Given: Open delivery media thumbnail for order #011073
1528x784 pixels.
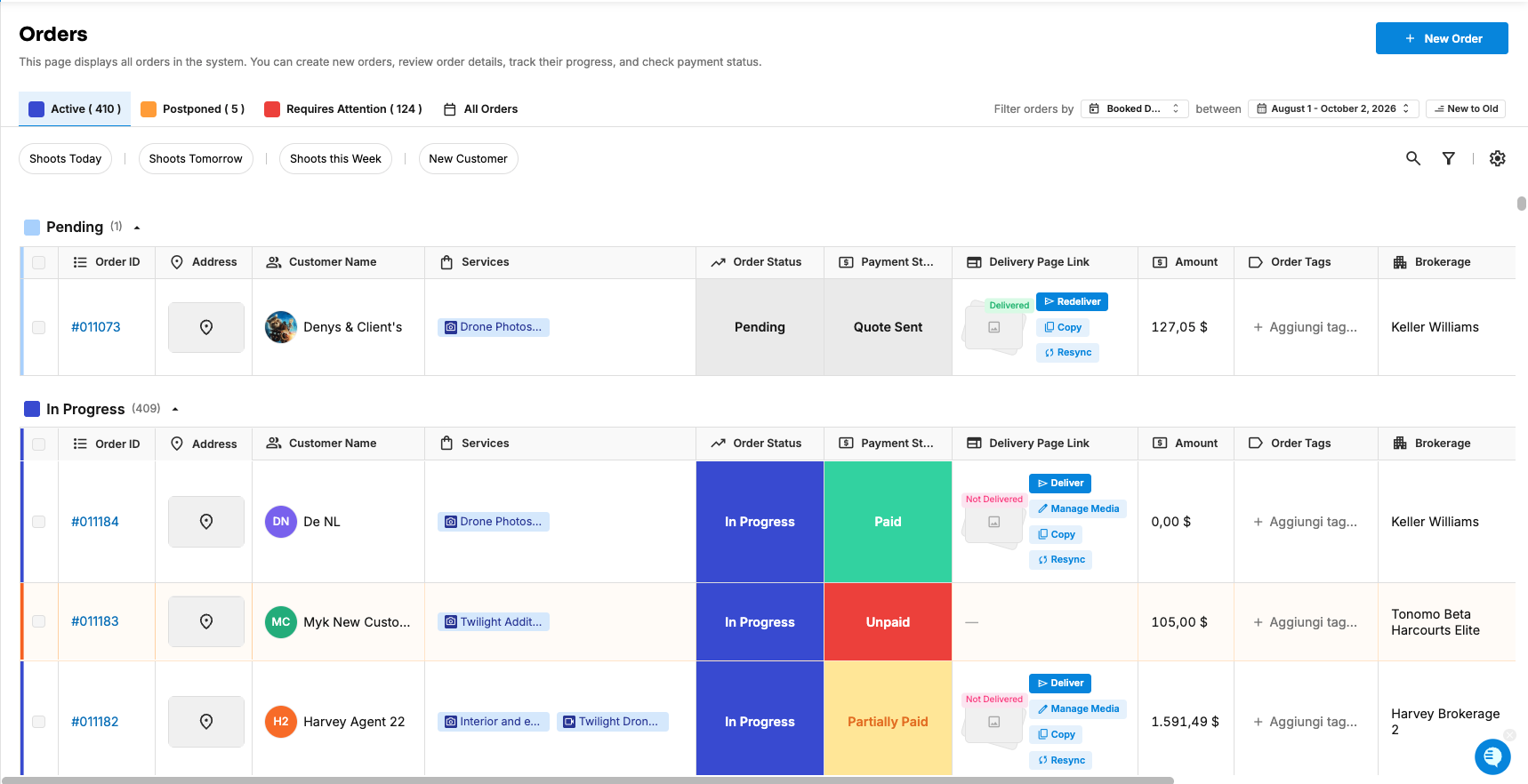Looking at the screenshot, I should click(x=994, y=328).
